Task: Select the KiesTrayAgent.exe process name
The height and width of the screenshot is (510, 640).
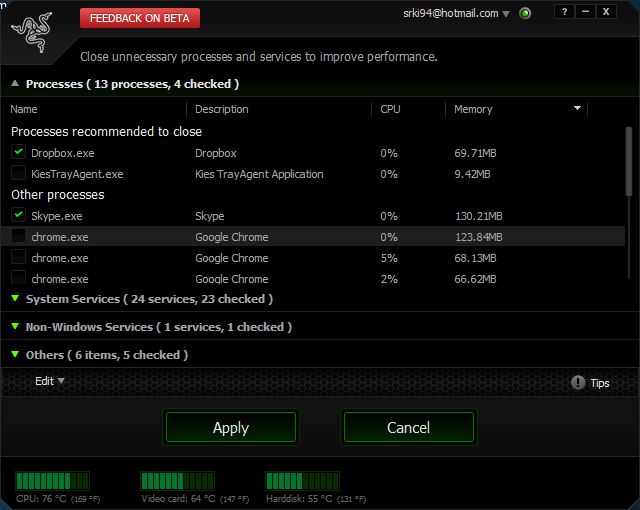Action: (x=77, y=174)
